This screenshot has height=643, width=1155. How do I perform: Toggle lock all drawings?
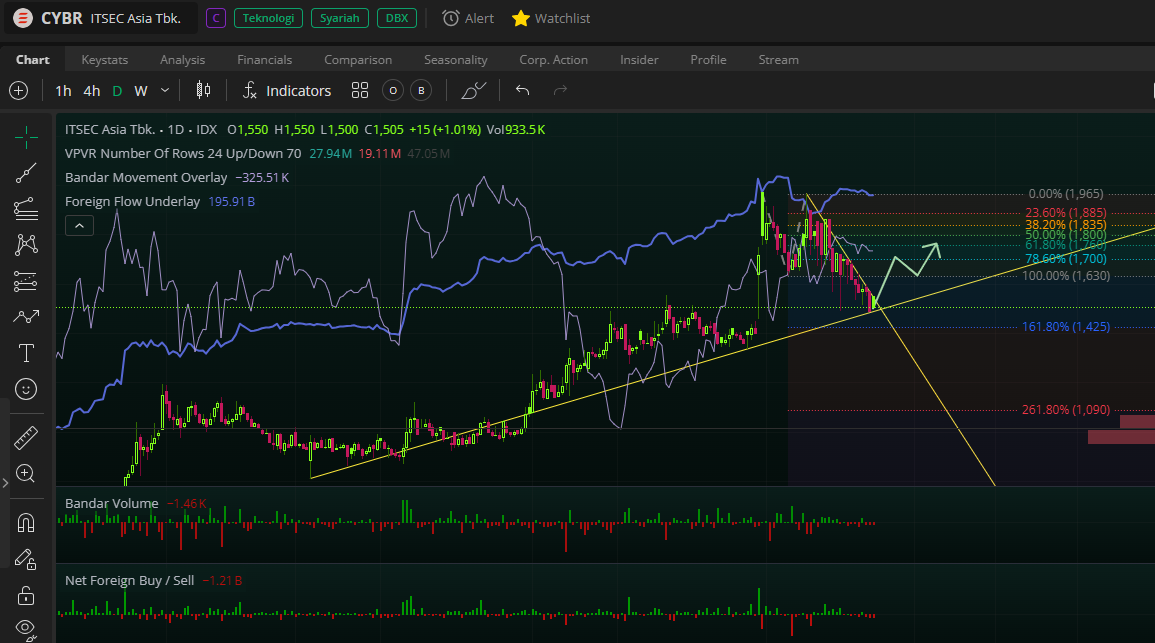coord(26,596)
